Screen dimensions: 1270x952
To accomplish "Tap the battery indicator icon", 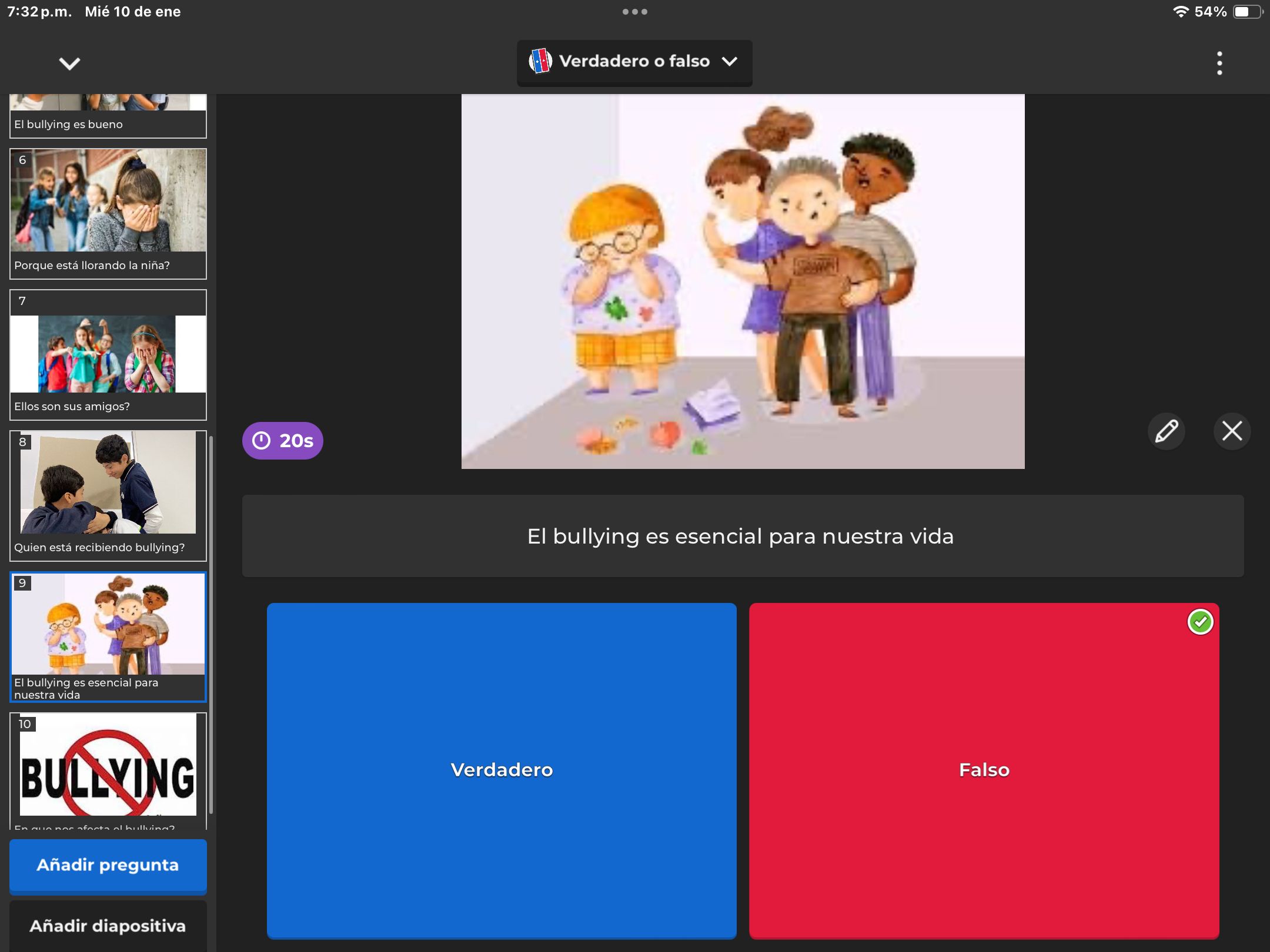I will (1247, 12).
